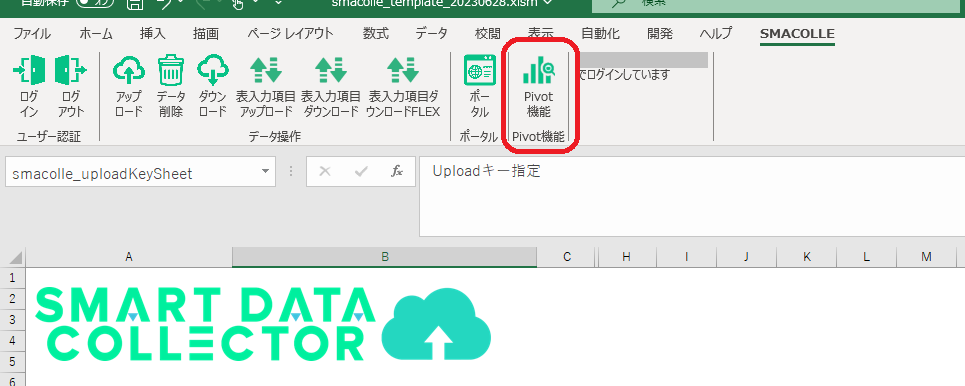Open the 開発 tab
965x386 pixels.
click(660, 34)
